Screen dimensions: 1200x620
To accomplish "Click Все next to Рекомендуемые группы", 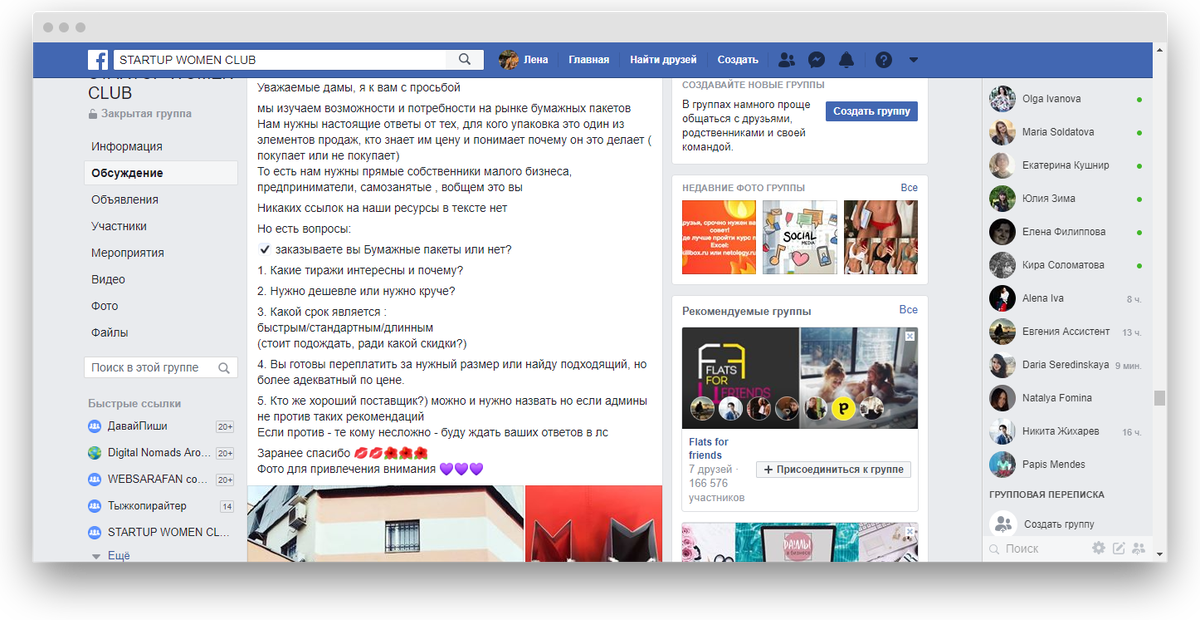I will (908, 310).
